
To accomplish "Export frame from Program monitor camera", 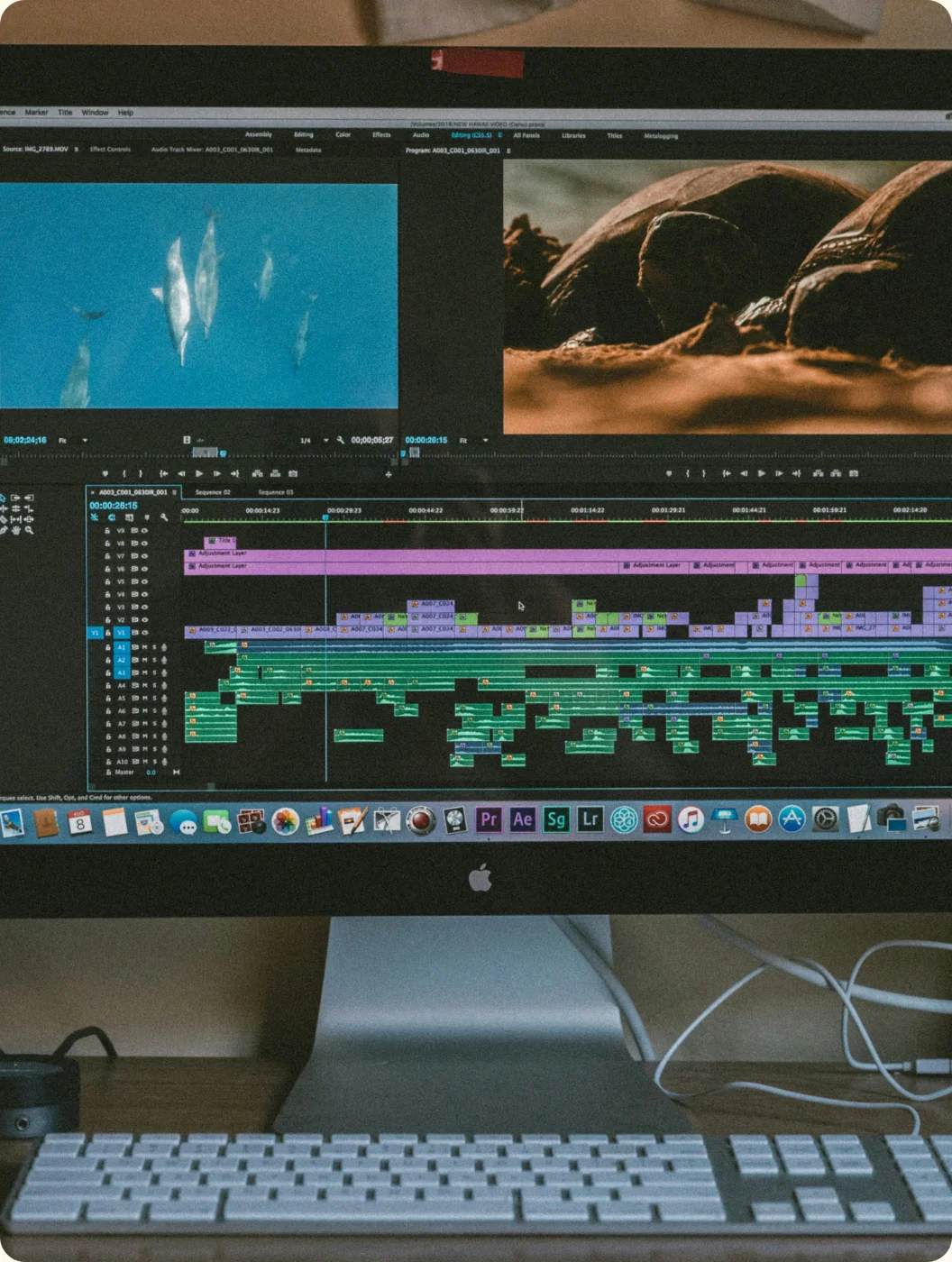I will click(854, 473).
